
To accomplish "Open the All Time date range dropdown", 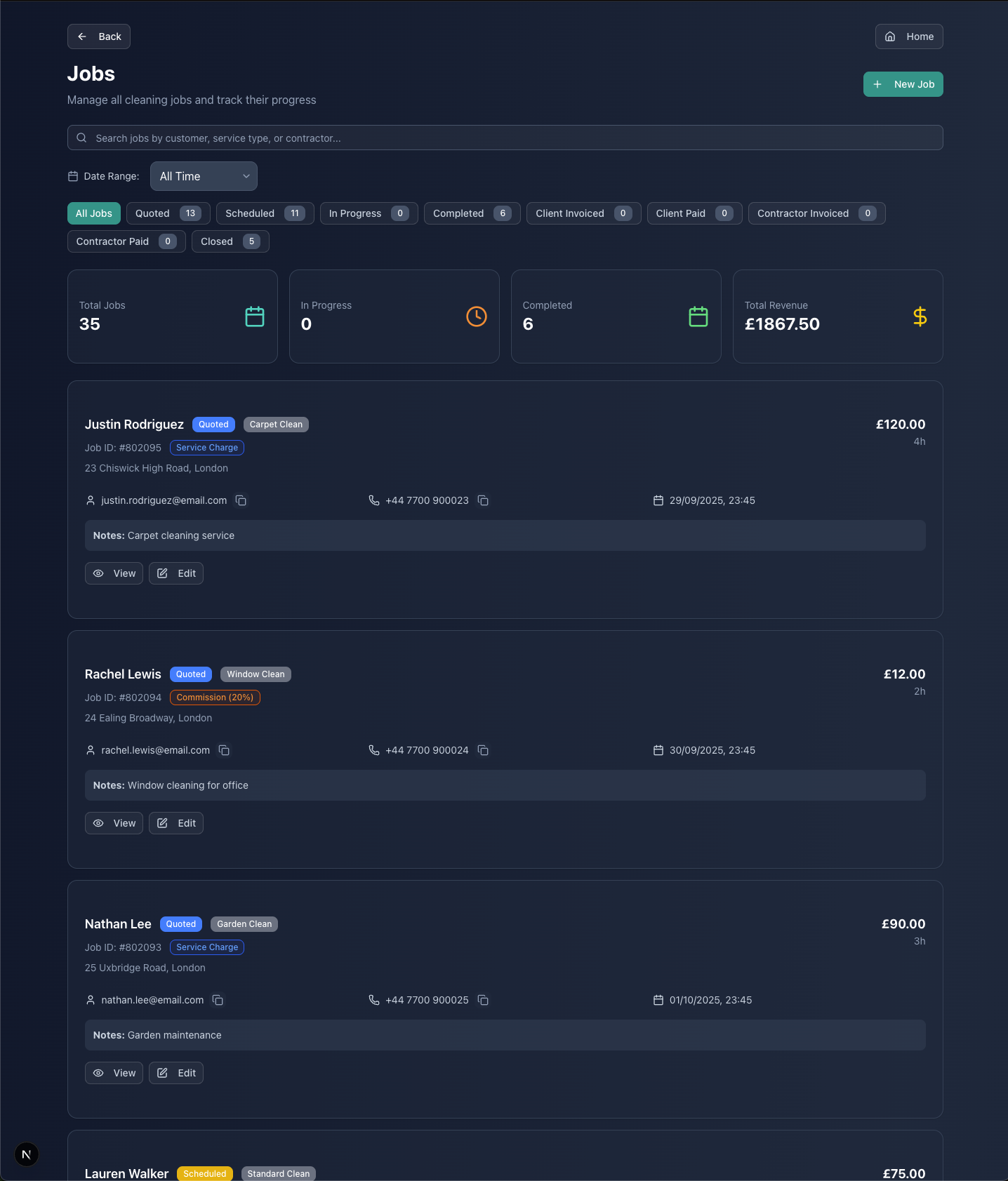I will pos(204,176).
